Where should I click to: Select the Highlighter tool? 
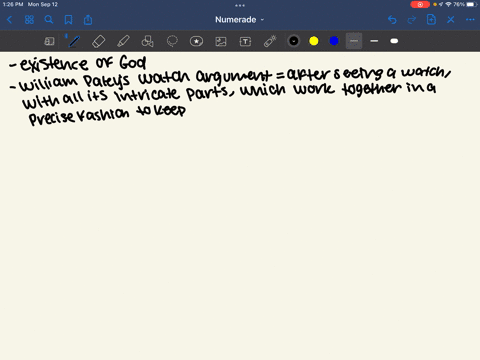tap(123, 41)
